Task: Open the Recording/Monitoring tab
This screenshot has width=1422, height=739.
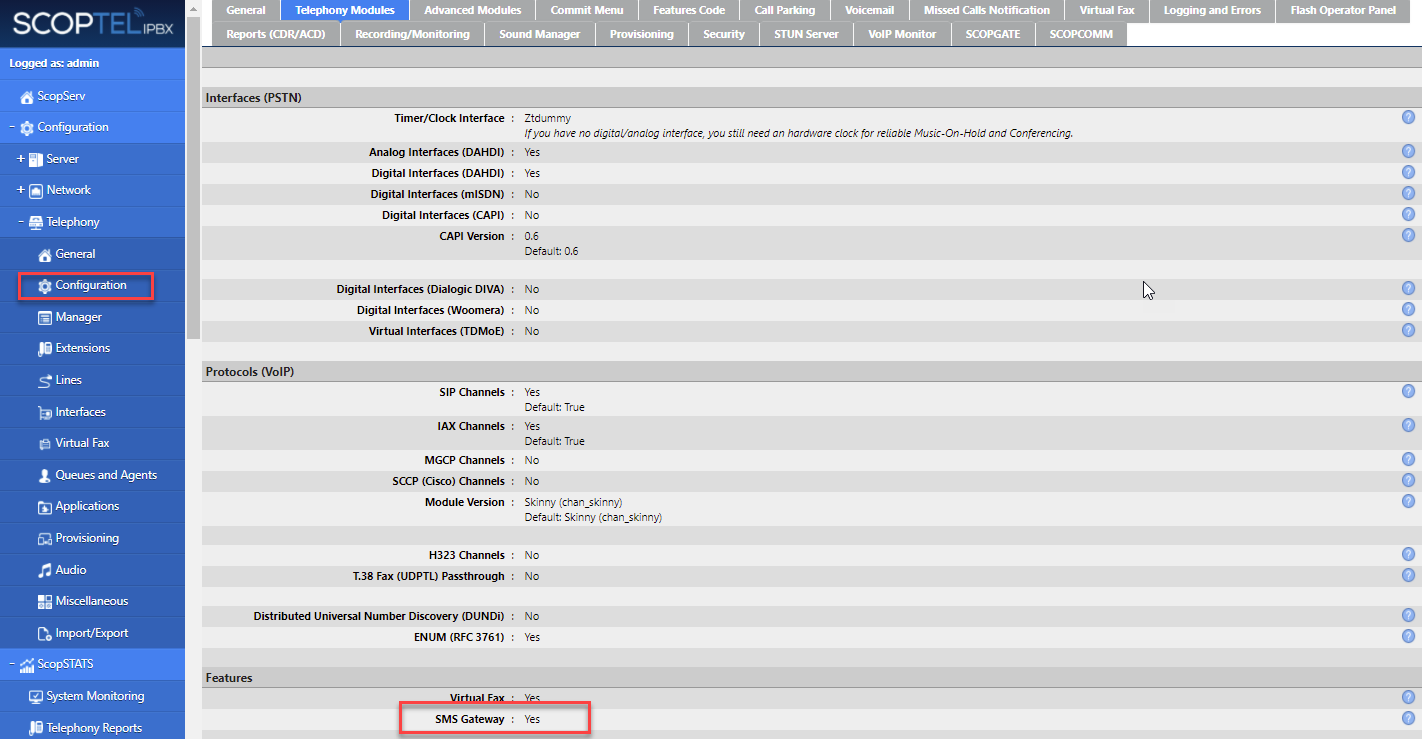Action: pyautogui.click(x=412, y=34)
